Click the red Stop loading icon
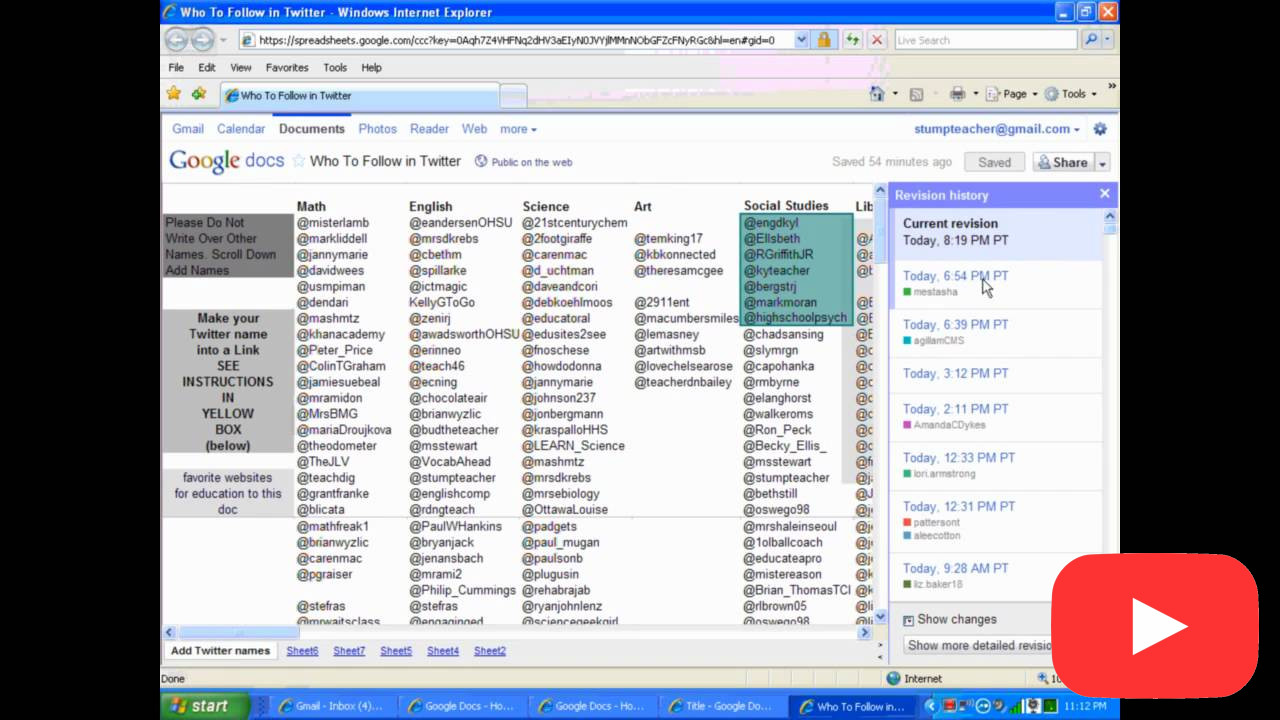Screen dimensions: 1280x720 (x=877, y=40)
